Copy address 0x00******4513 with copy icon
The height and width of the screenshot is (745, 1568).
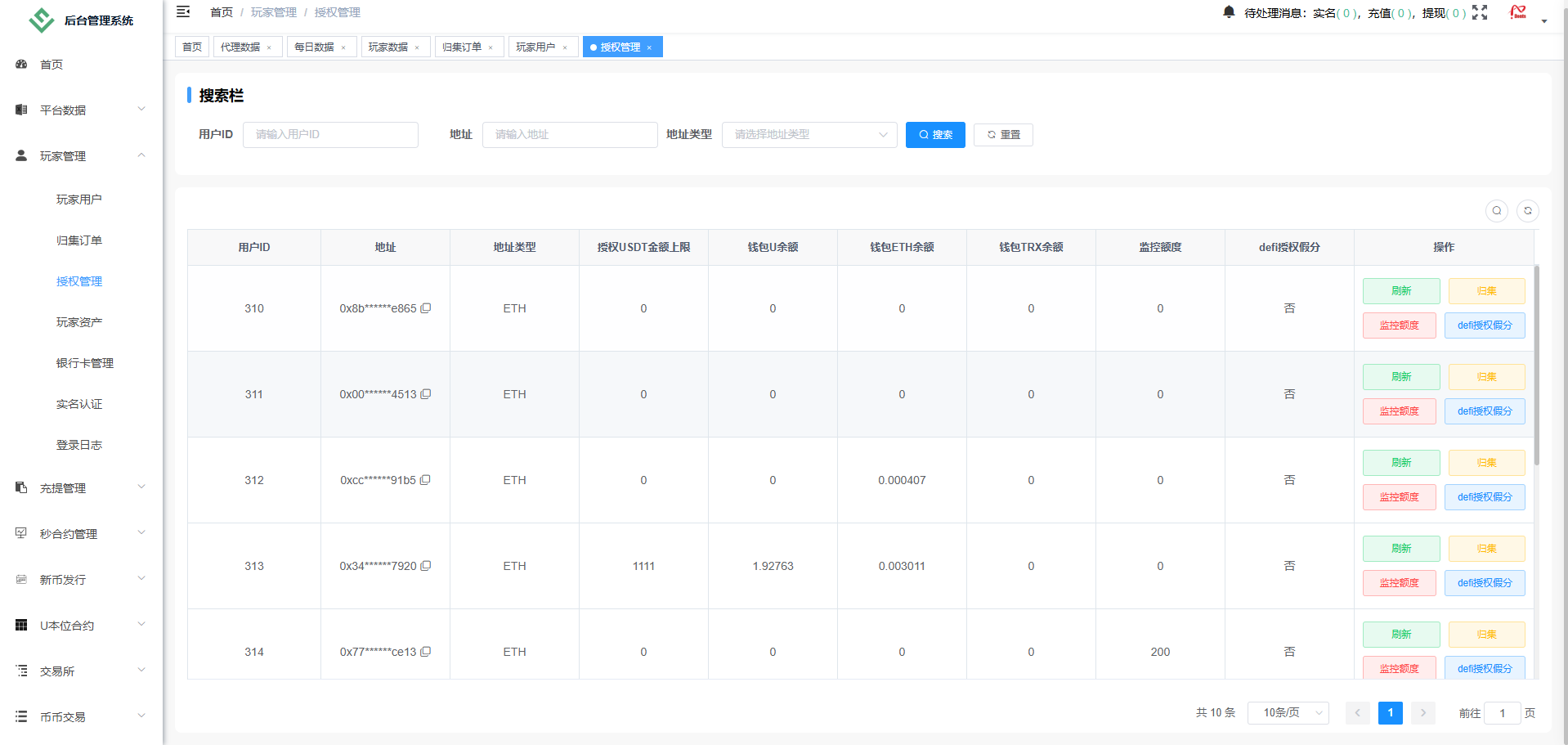tap(426, 394)
